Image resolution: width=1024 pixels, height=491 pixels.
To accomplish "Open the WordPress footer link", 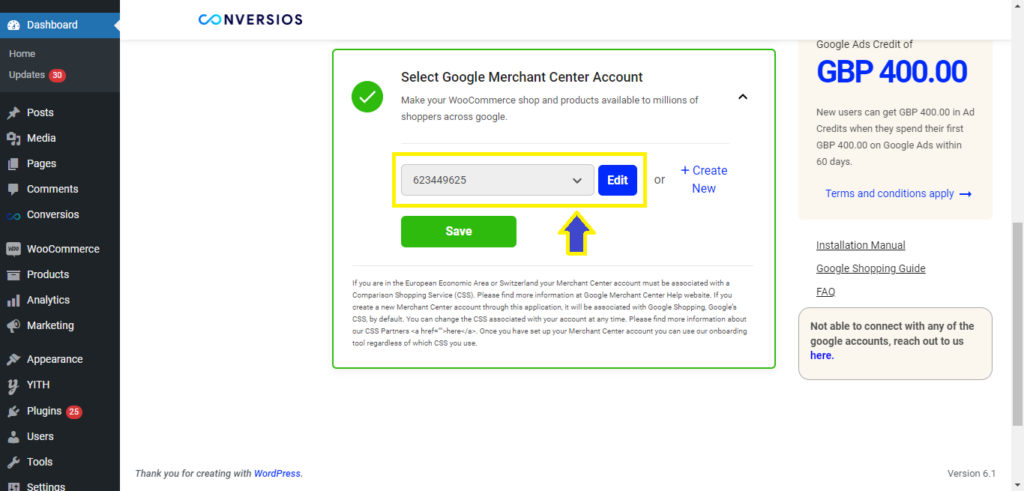I will [x=277, y=474].
